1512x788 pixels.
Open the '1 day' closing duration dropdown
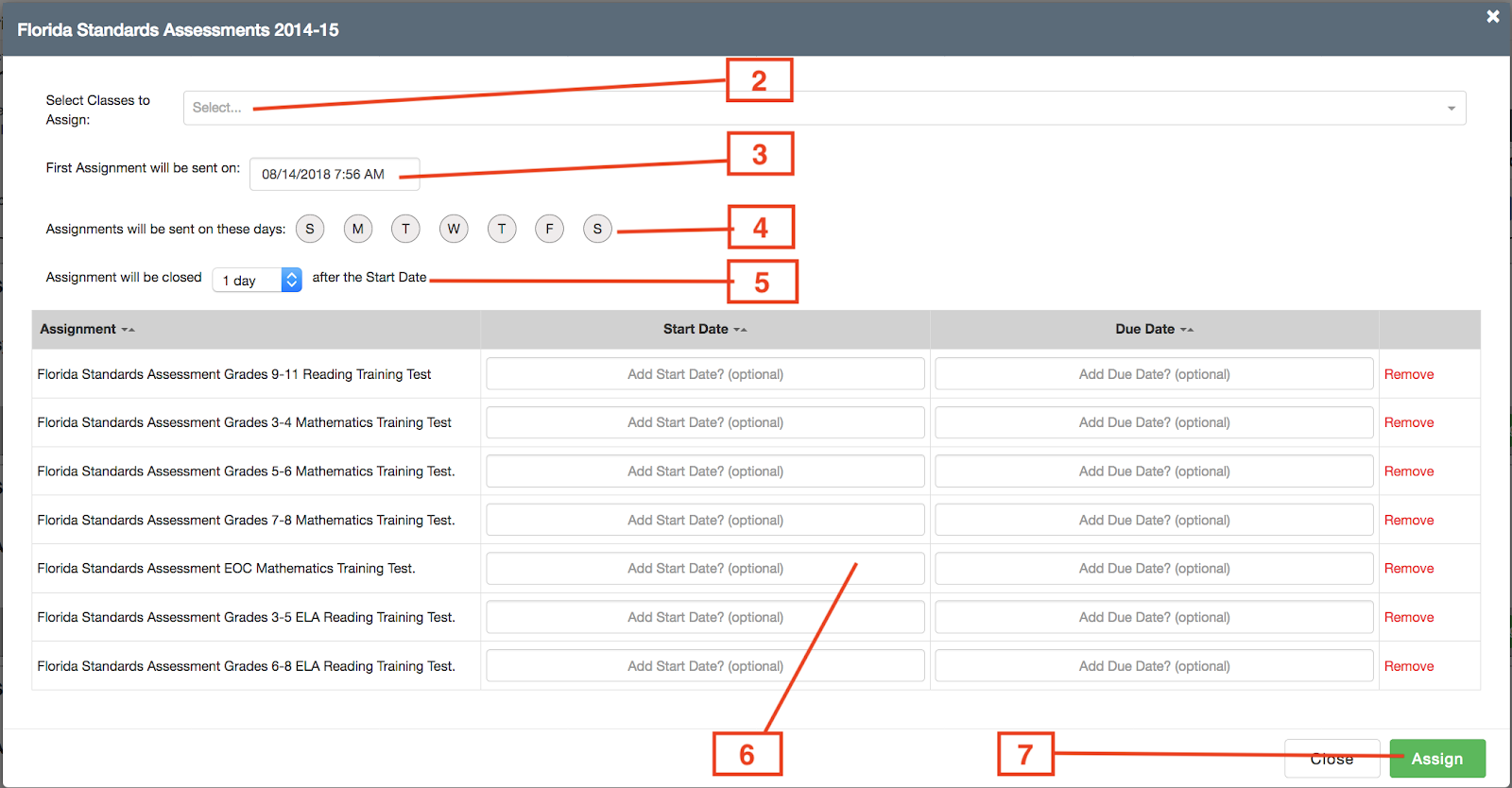257,280
